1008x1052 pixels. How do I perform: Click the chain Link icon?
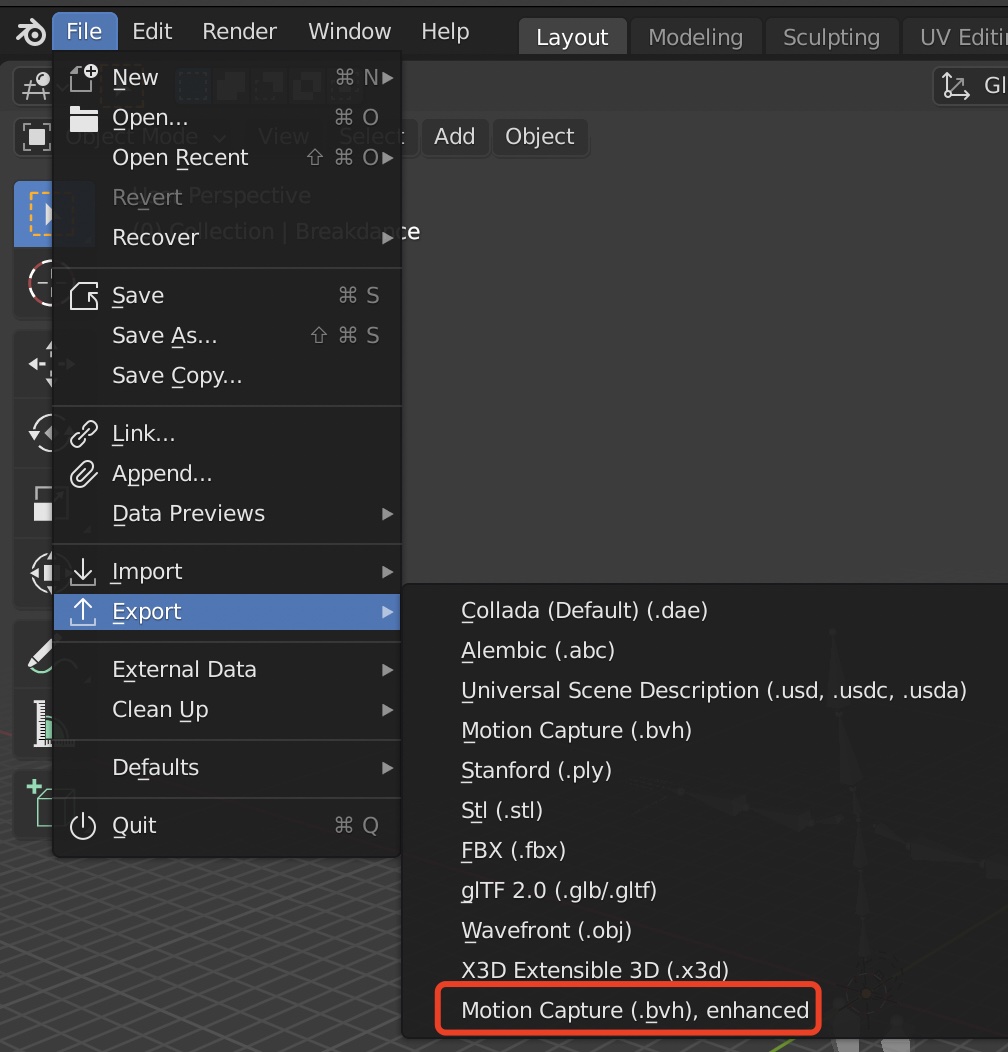pos(84,434)
